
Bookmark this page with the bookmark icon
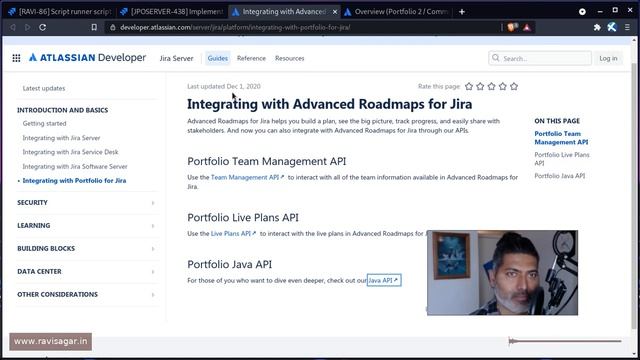[x=94, y=27]
